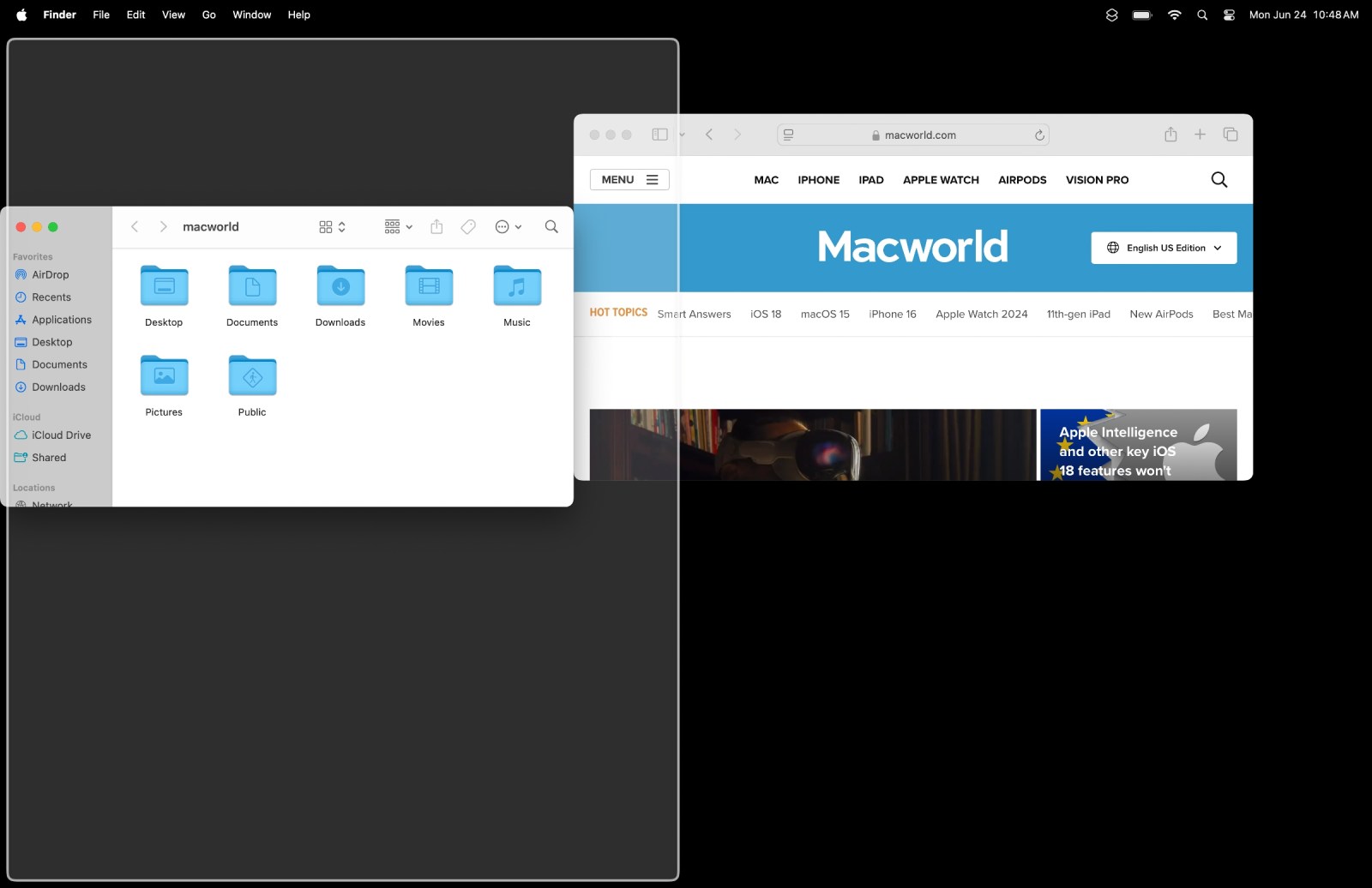Open Finder group-by options dropdown
The height and width of the screenshot is (888, 1372).
point(399,226)
